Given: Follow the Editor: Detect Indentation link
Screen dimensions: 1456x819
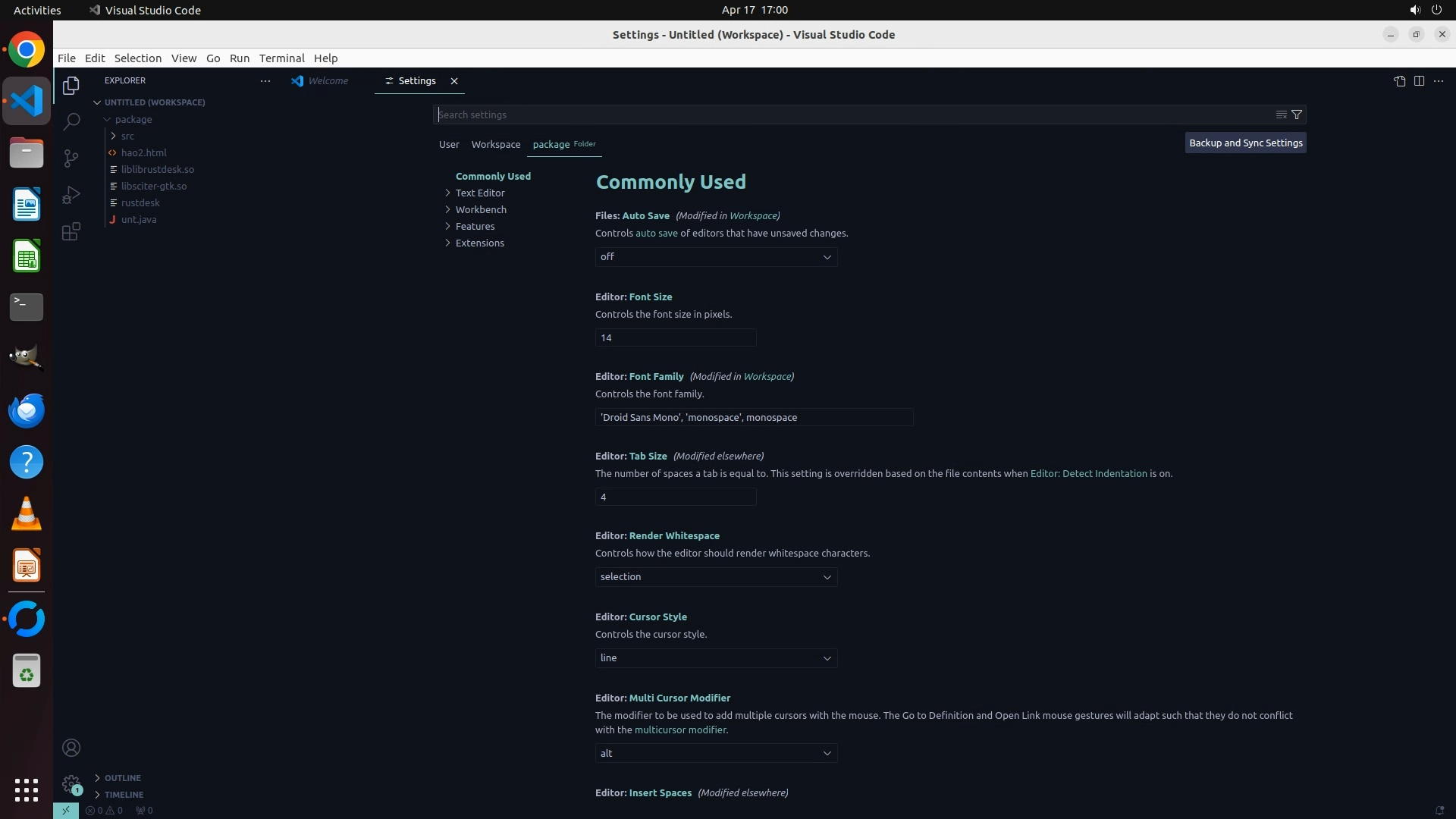Looking at the screenshot, I should tap(1088, 473).
